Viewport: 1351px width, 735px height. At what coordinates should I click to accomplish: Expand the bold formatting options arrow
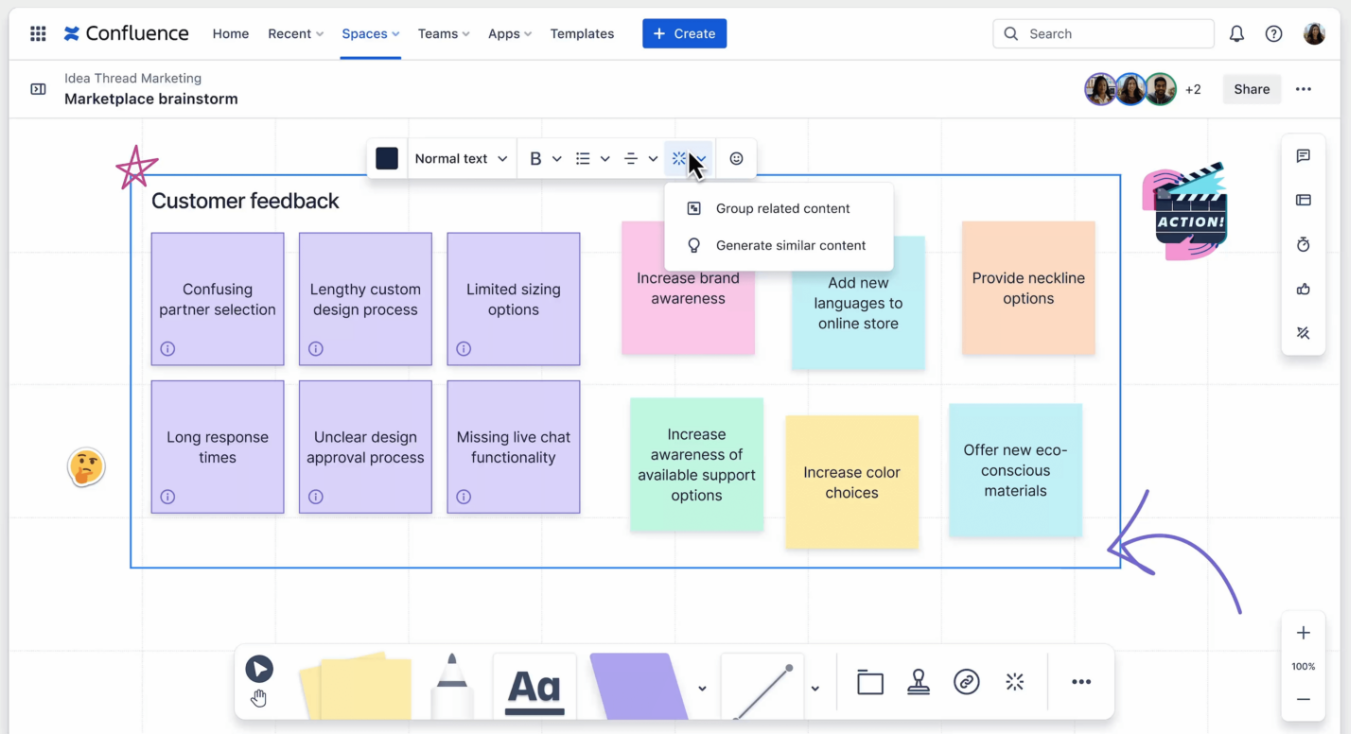[557, 158]
